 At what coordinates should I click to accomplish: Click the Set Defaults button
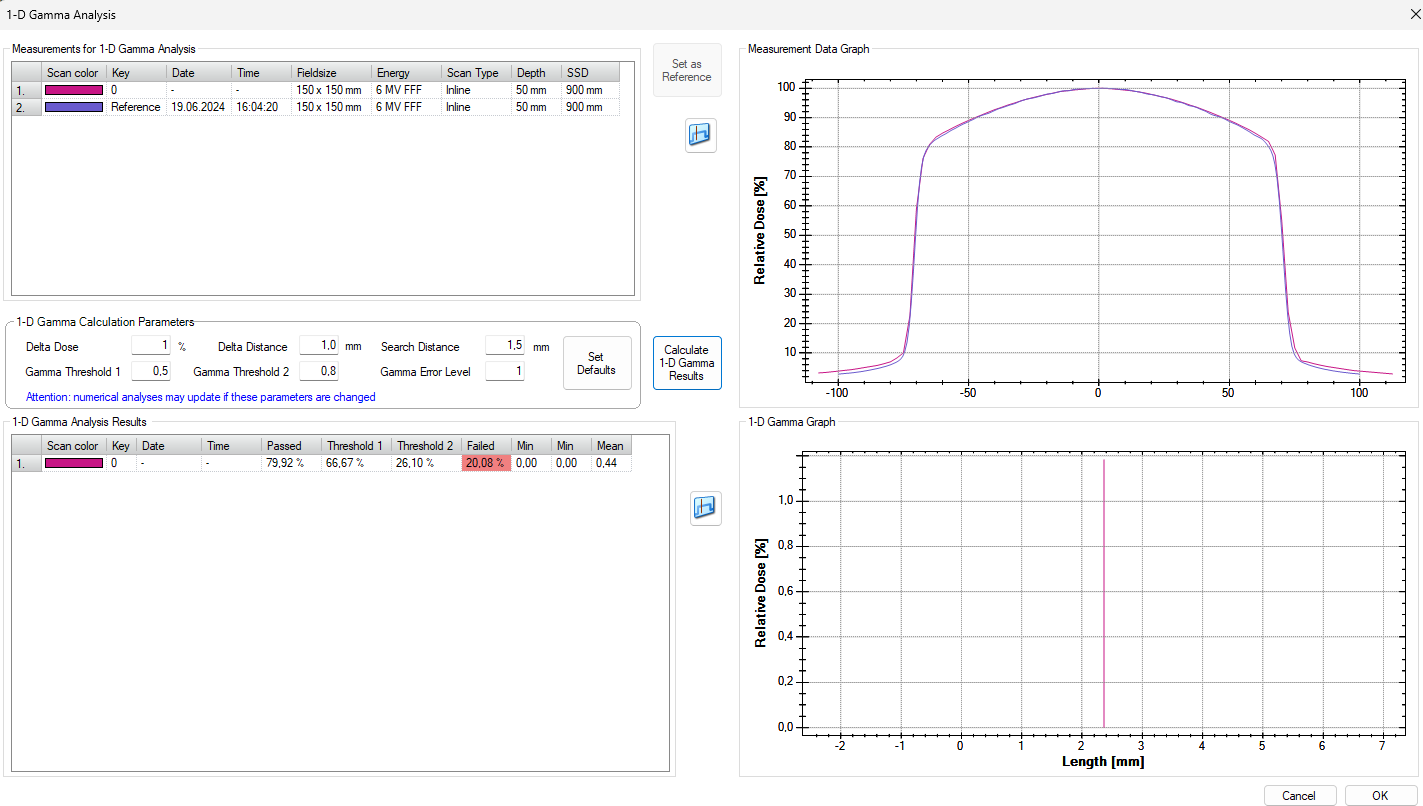[596, 363]
